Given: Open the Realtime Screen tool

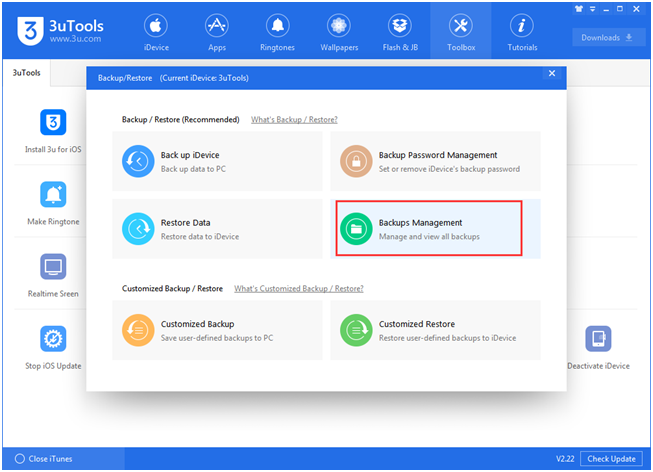Looking at the screenshot, I should [x=53, y=275].
